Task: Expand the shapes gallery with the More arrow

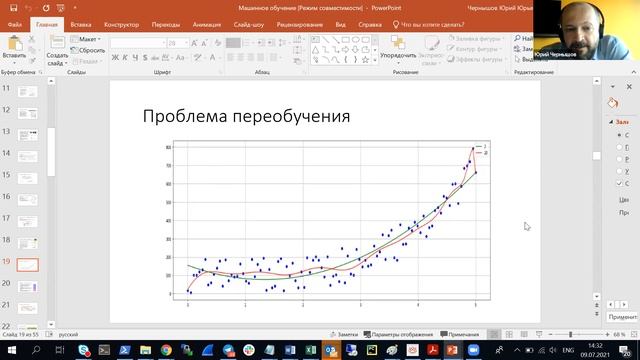Action: coord(375,60)
